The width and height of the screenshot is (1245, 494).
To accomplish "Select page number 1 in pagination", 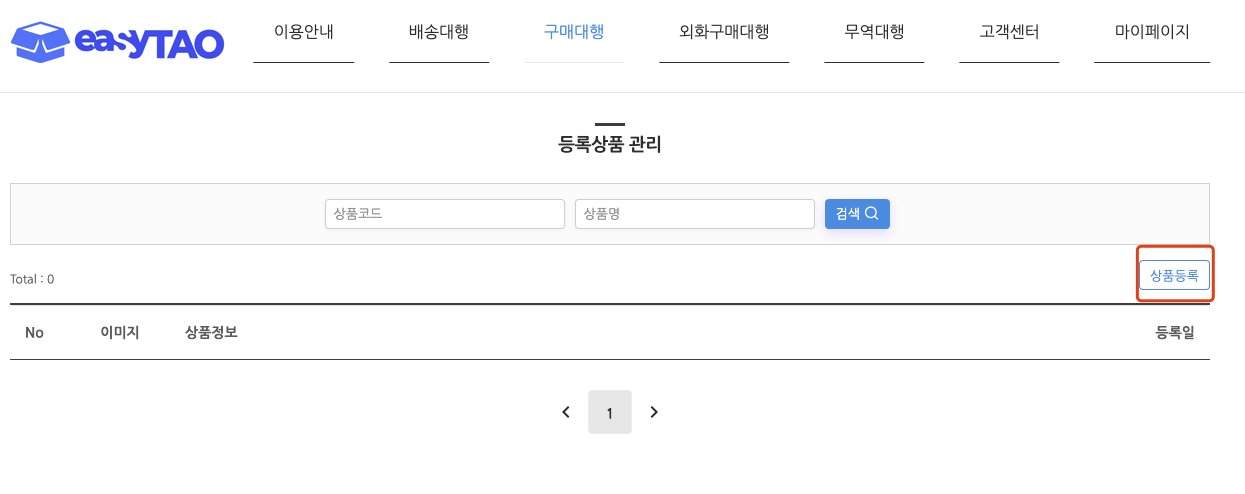I will click(x=610, y=412).
